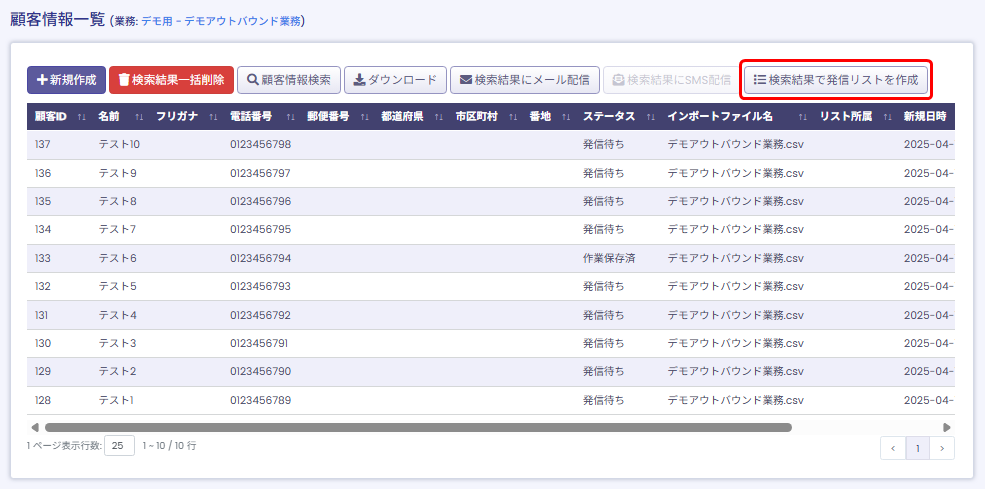Select page 1 in pagination
985x489 pixels.
(x=917, y=448)
